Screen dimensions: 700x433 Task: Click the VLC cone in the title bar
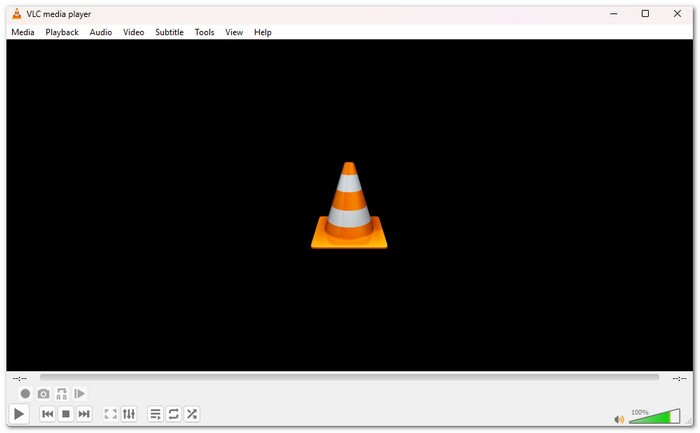tap(17, 14)
